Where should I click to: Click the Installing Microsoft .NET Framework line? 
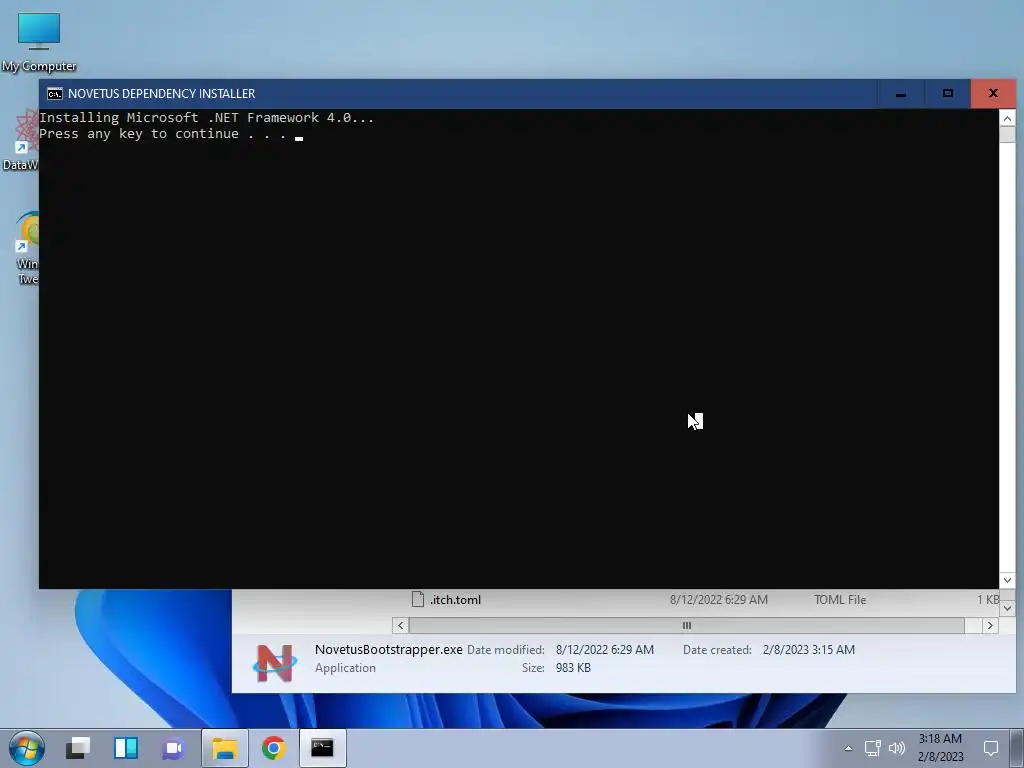click(206, 118)
